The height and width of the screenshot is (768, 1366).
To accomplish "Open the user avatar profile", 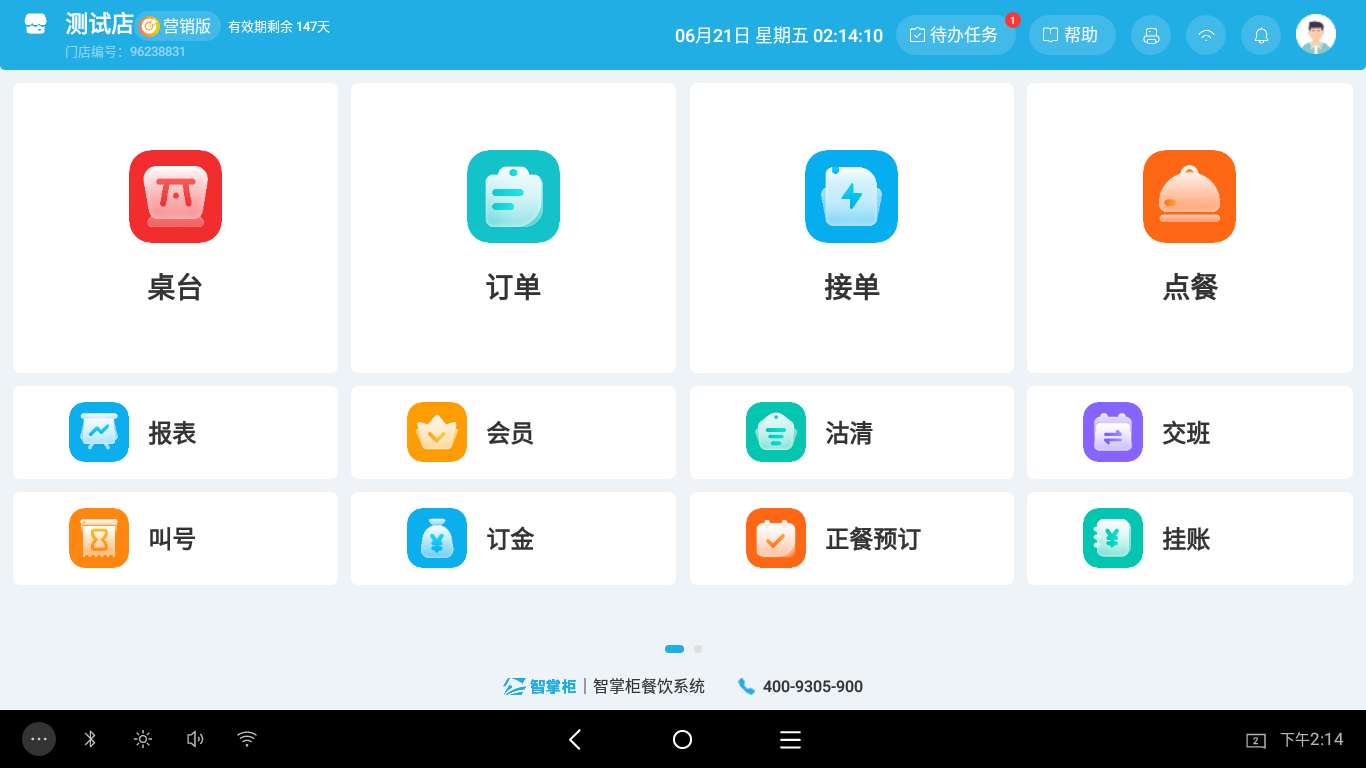I will point(1316,34).
